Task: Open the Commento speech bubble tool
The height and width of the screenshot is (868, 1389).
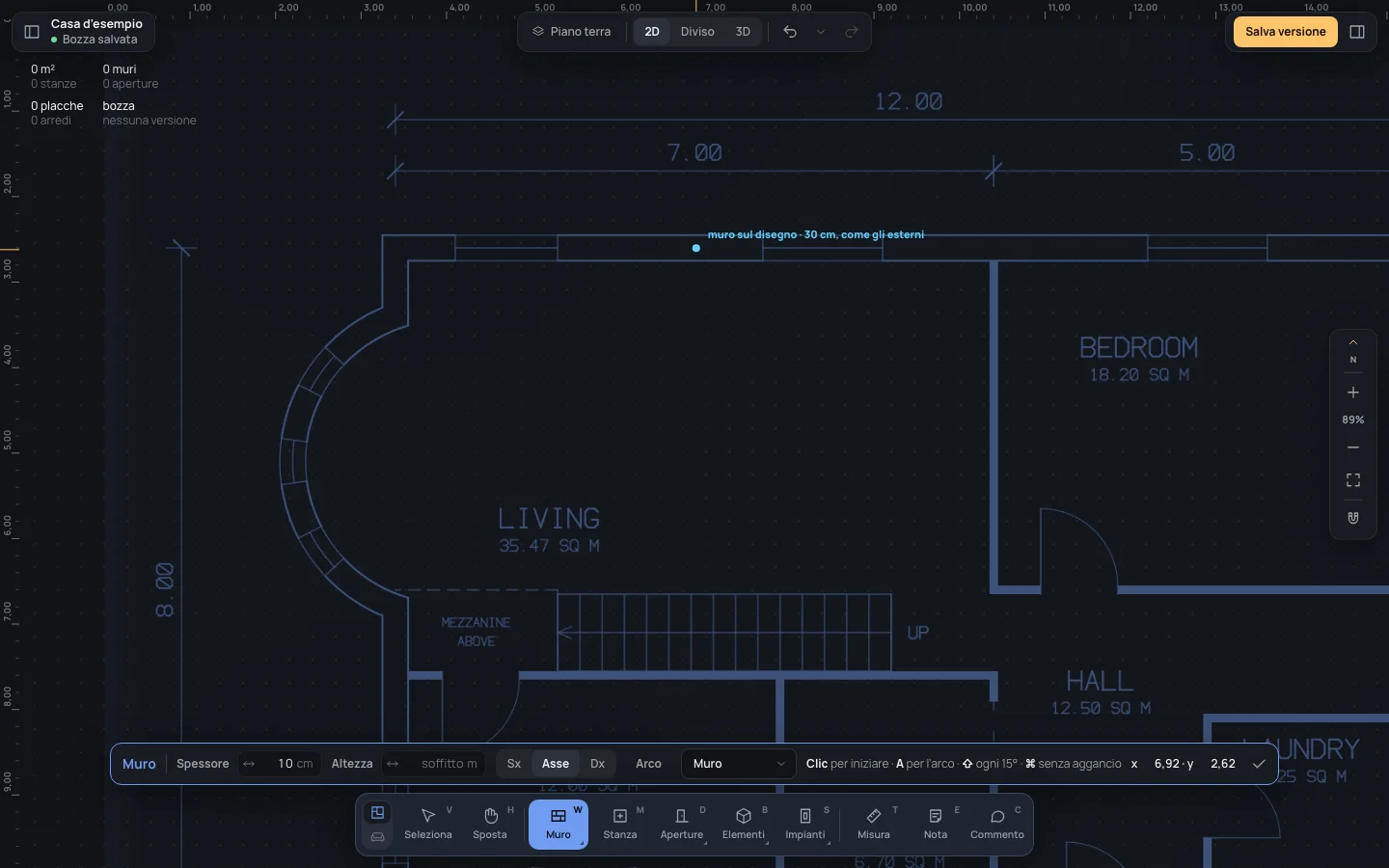Action: click(x=997, y=824)
